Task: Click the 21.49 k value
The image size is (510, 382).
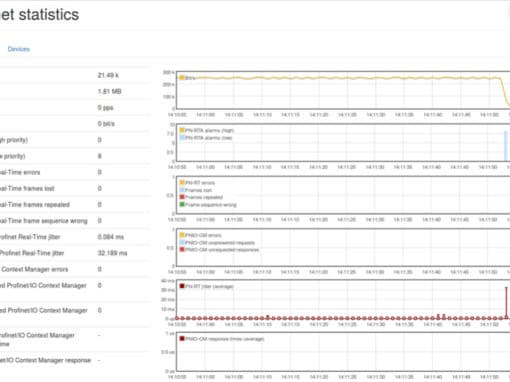Action: pyautogui.click(x=108, y=75)
